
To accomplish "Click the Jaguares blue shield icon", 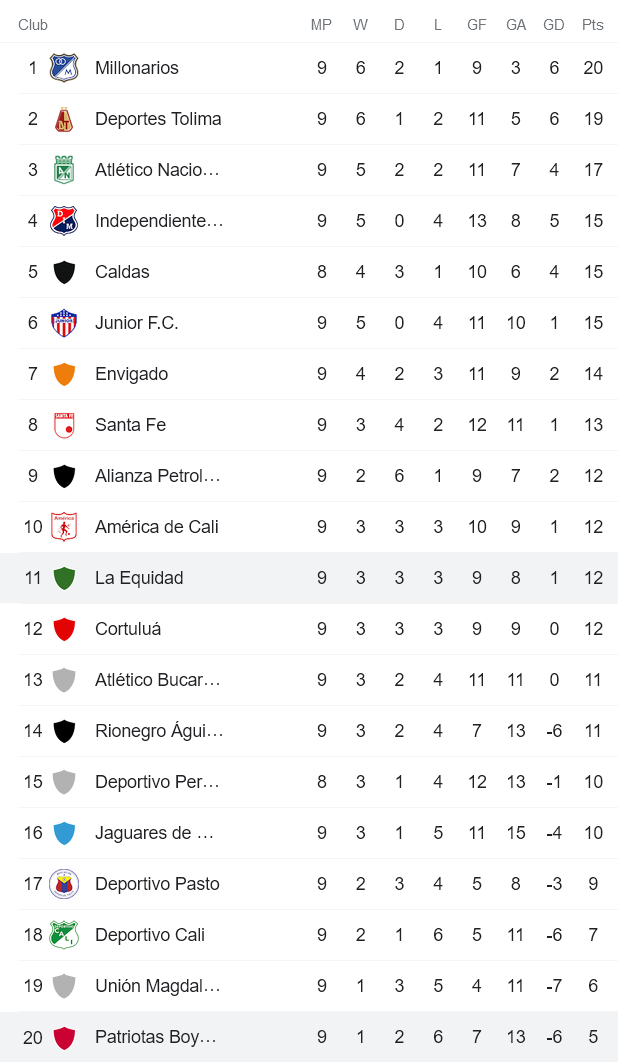I will [64, 833].
